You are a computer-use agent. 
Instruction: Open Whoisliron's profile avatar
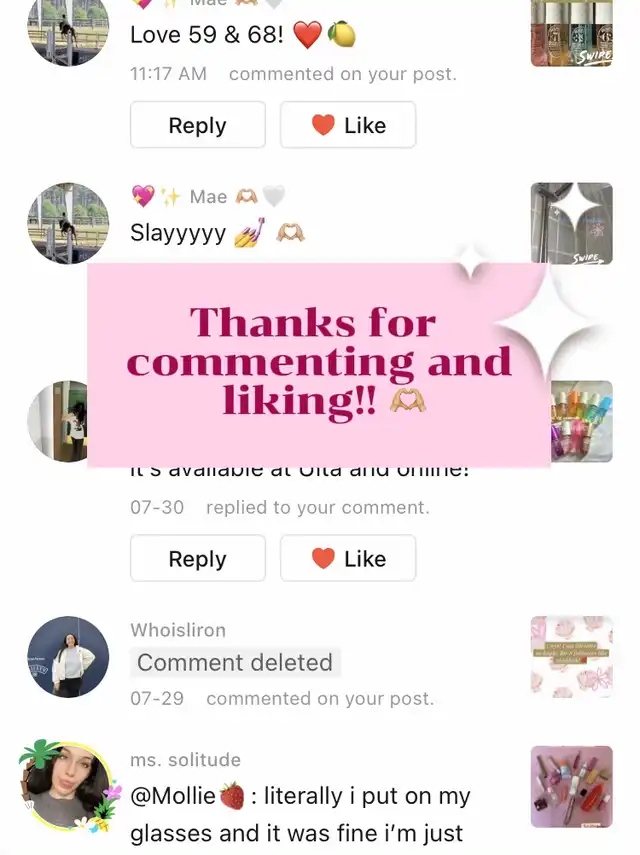pyautogui.click(x=68, y=657)
